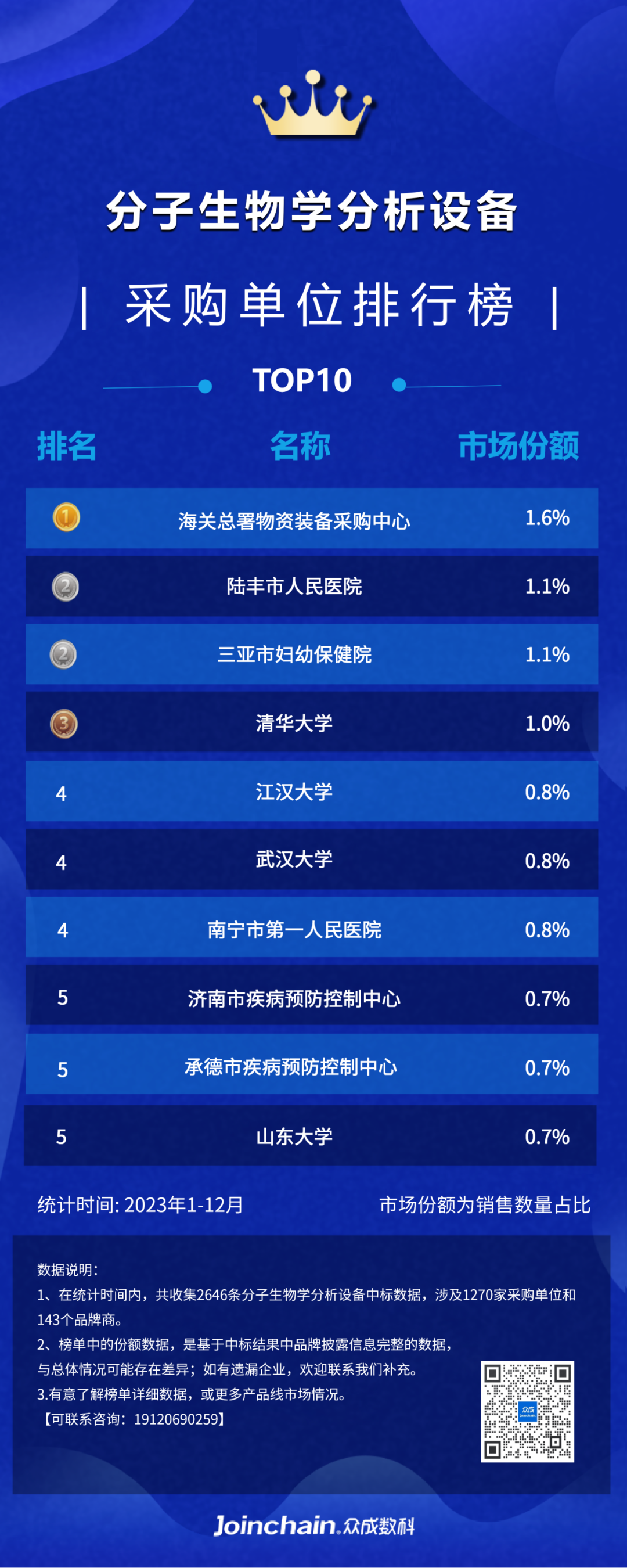Select the 山东大学 row name
This screenshot has height=1568, width=627.
coord(294,1137)
